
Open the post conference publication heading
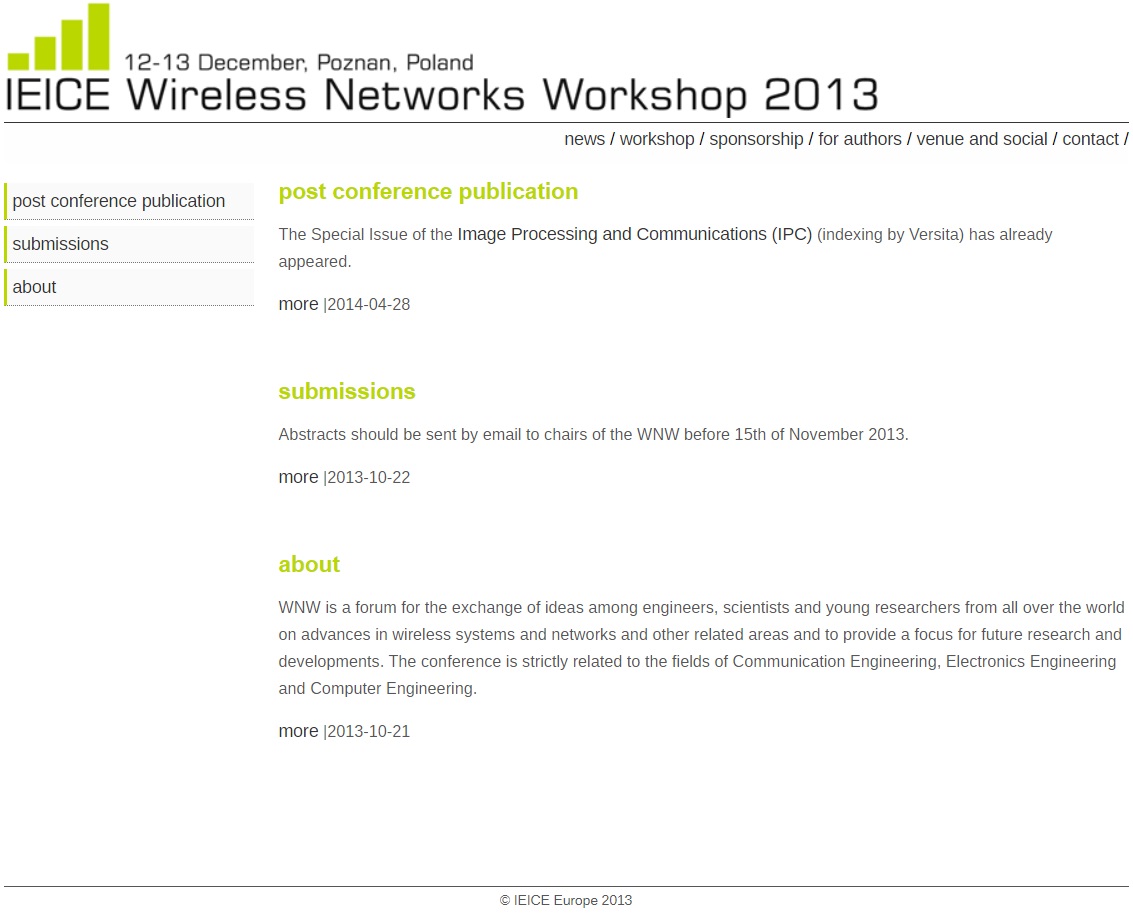428,192
